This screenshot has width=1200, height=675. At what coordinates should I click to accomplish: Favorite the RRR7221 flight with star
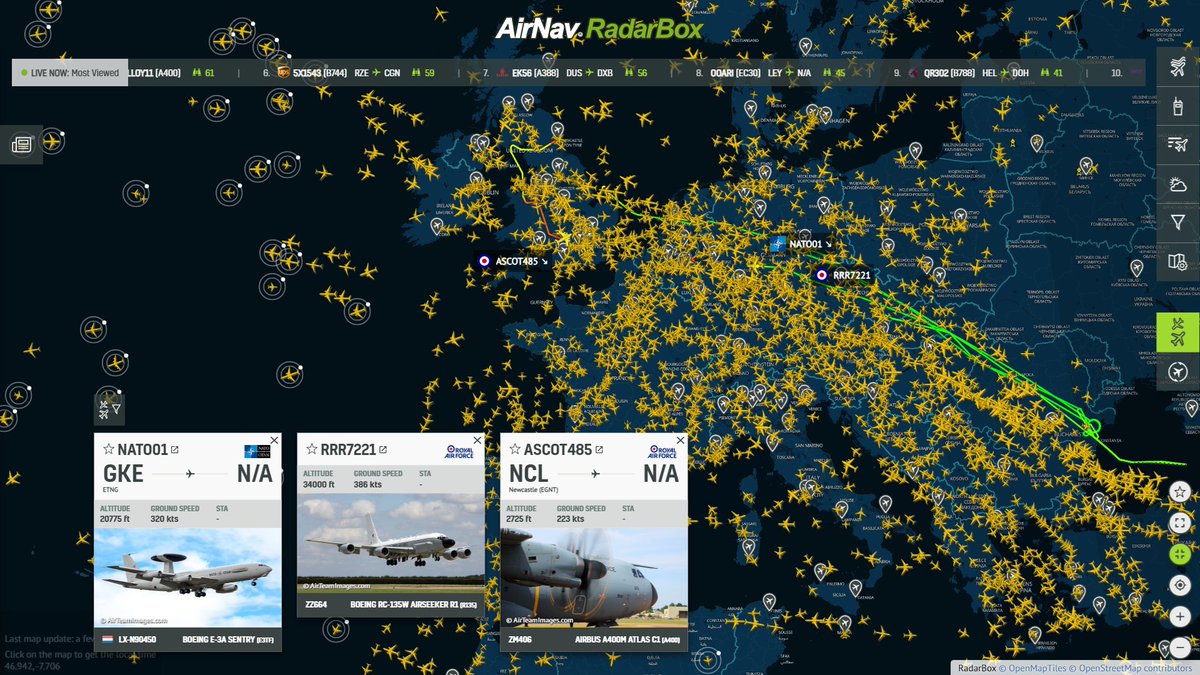tap(311, 449)
